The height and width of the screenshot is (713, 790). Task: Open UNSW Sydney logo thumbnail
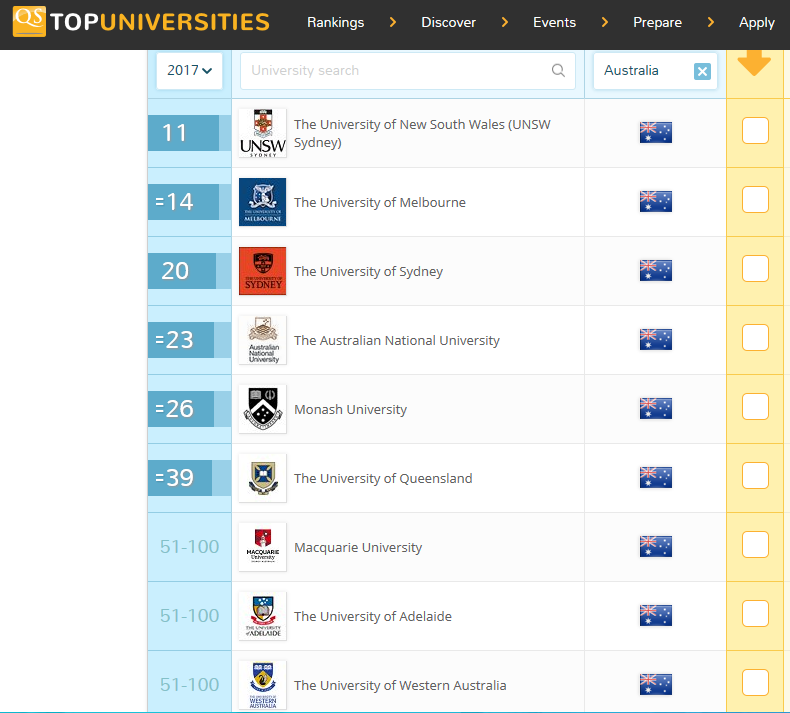coord(262,133)
